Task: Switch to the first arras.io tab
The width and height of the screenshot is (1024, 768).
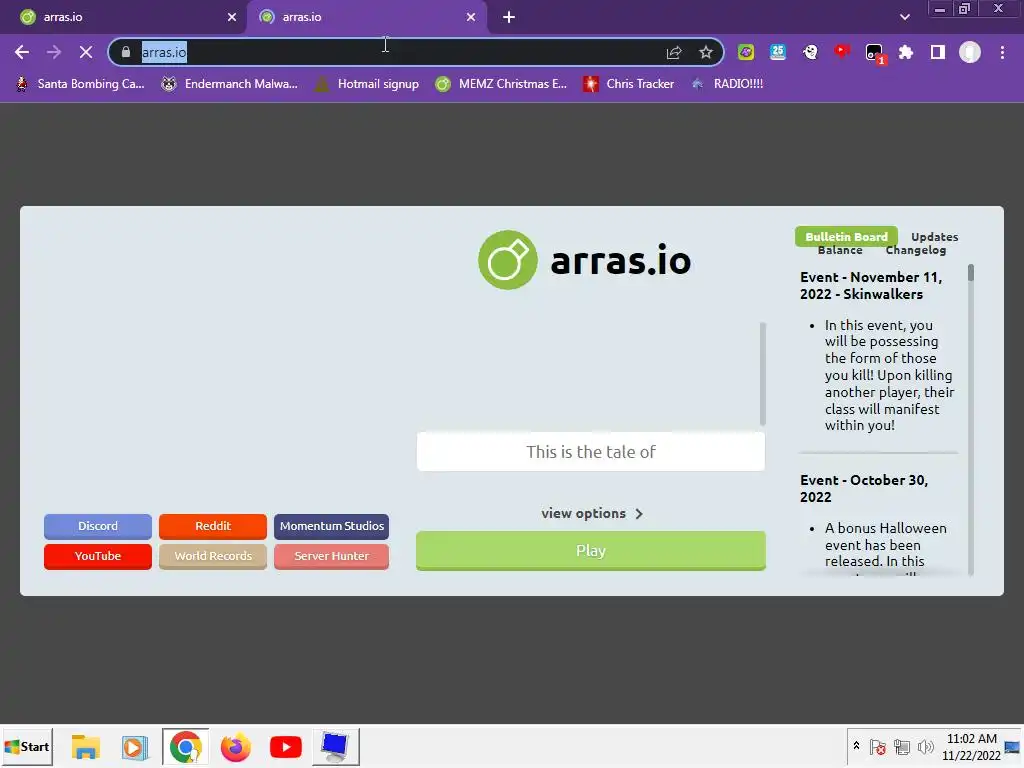Action: 124,17
